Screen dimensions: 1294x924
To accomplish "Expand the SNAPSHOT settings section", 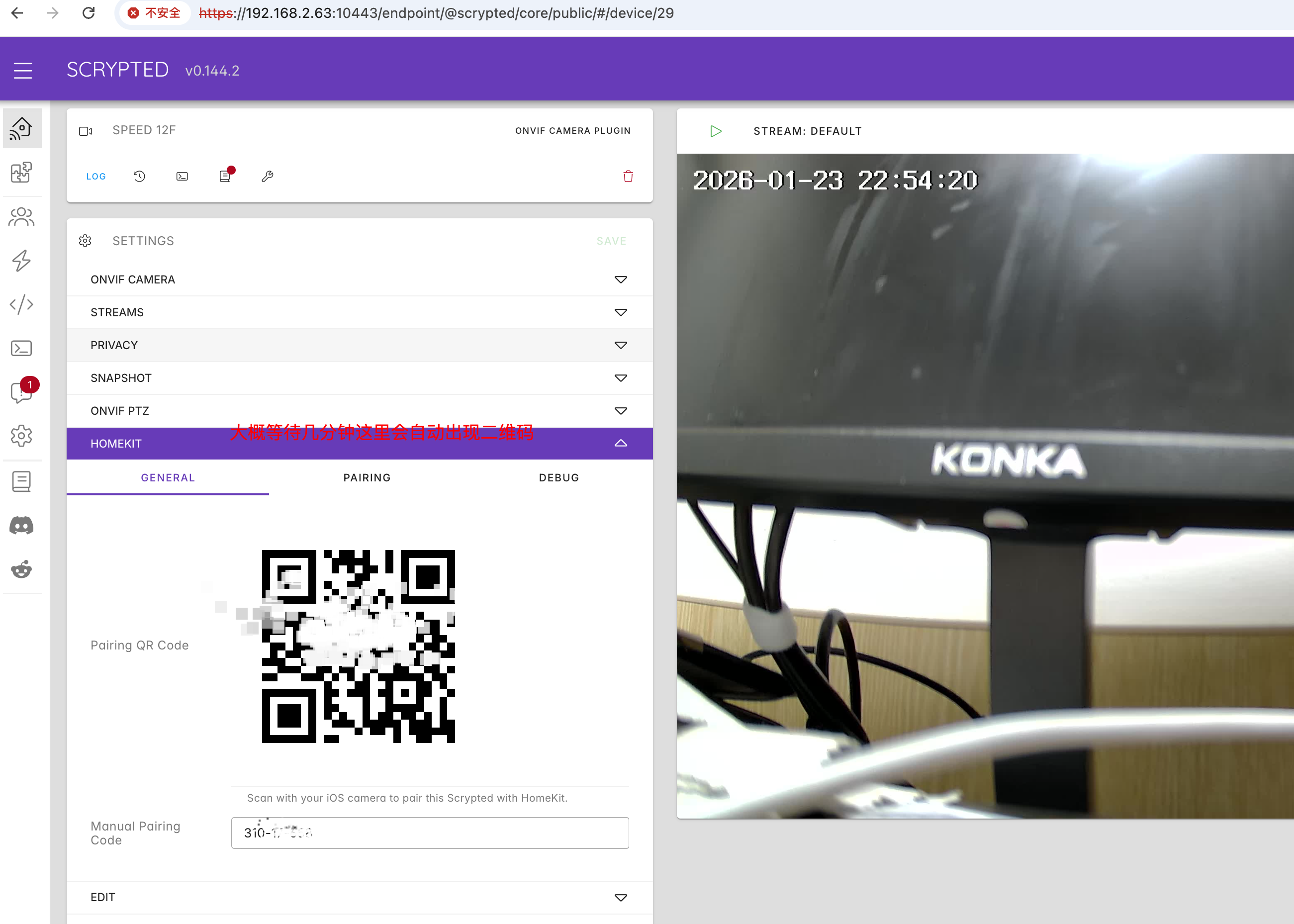I will 620,378.
